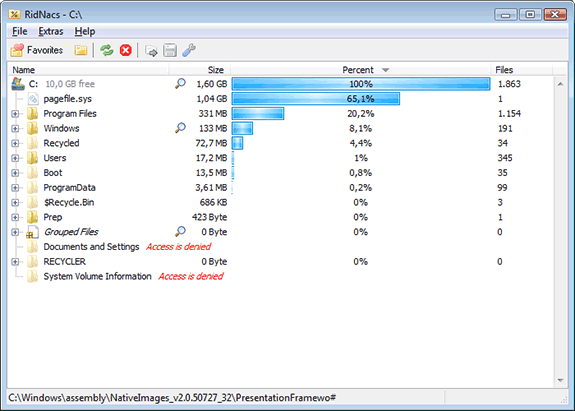This screenshot has width=575, height=411.
Task: Click magnifier icon beside Grouped Files
Action: point(180,231)
